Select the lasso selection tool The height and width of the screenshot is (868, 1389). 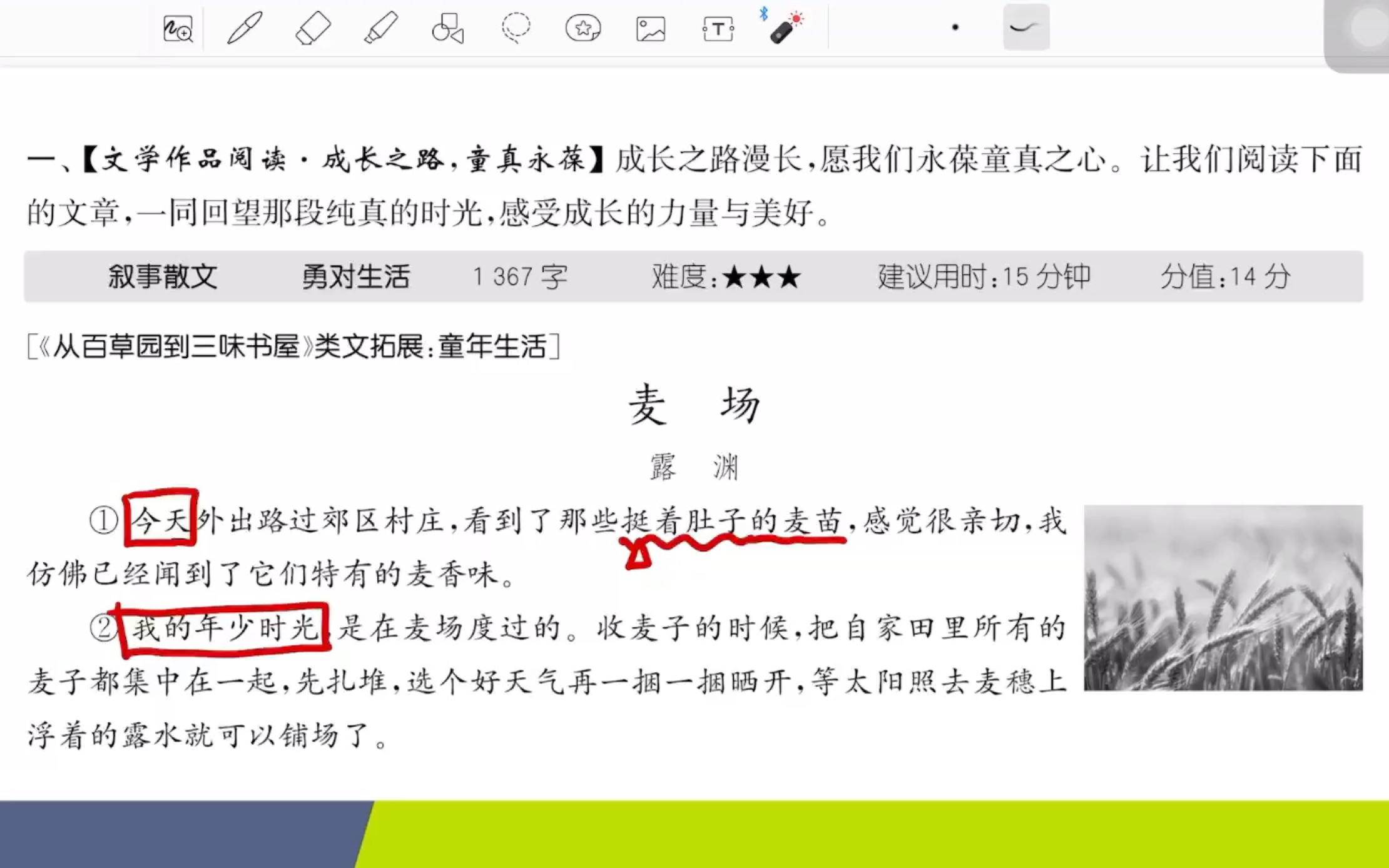point(515,27)
